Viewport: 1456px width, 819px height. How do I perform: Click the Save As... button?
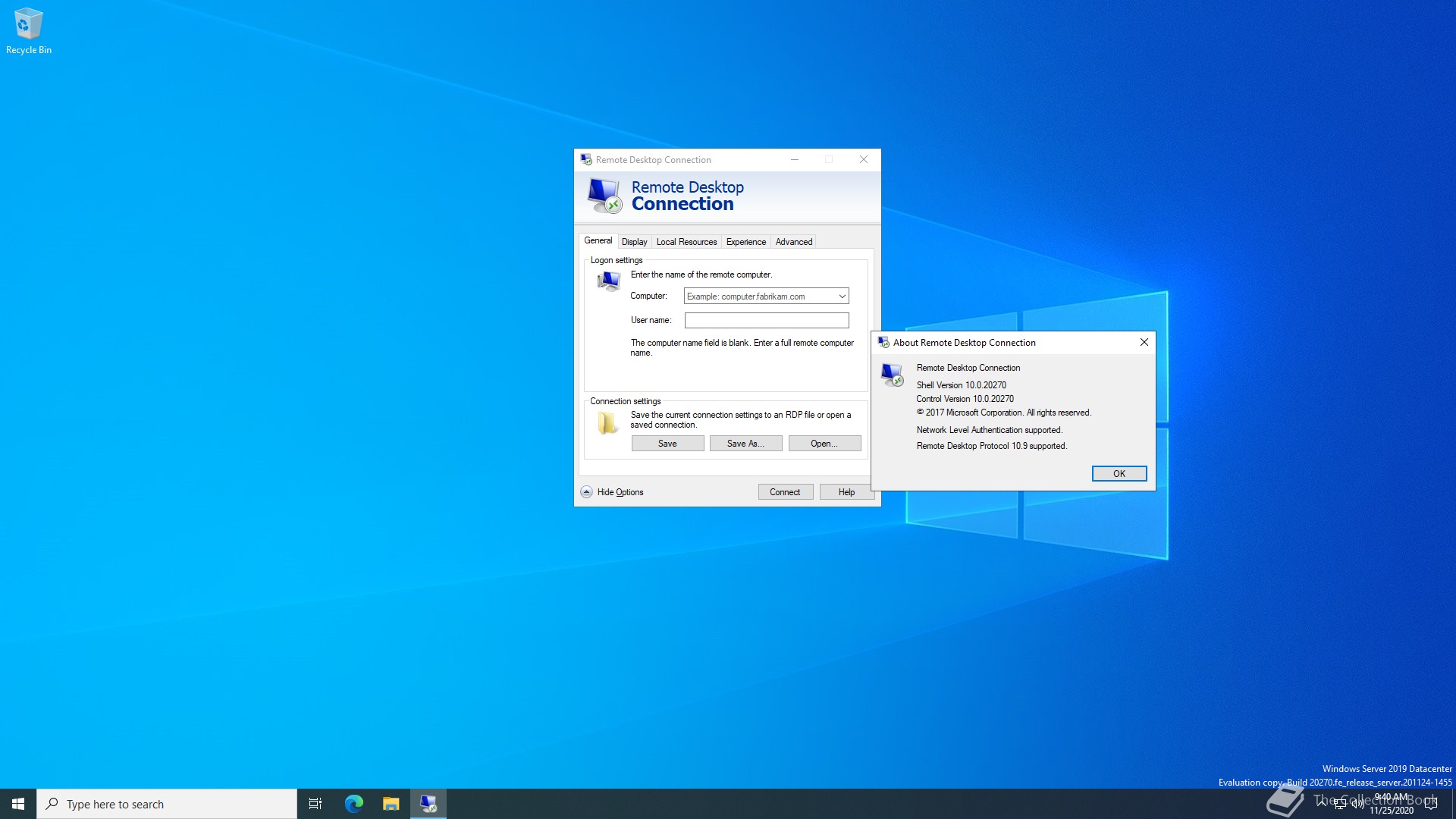click(745, 444)
